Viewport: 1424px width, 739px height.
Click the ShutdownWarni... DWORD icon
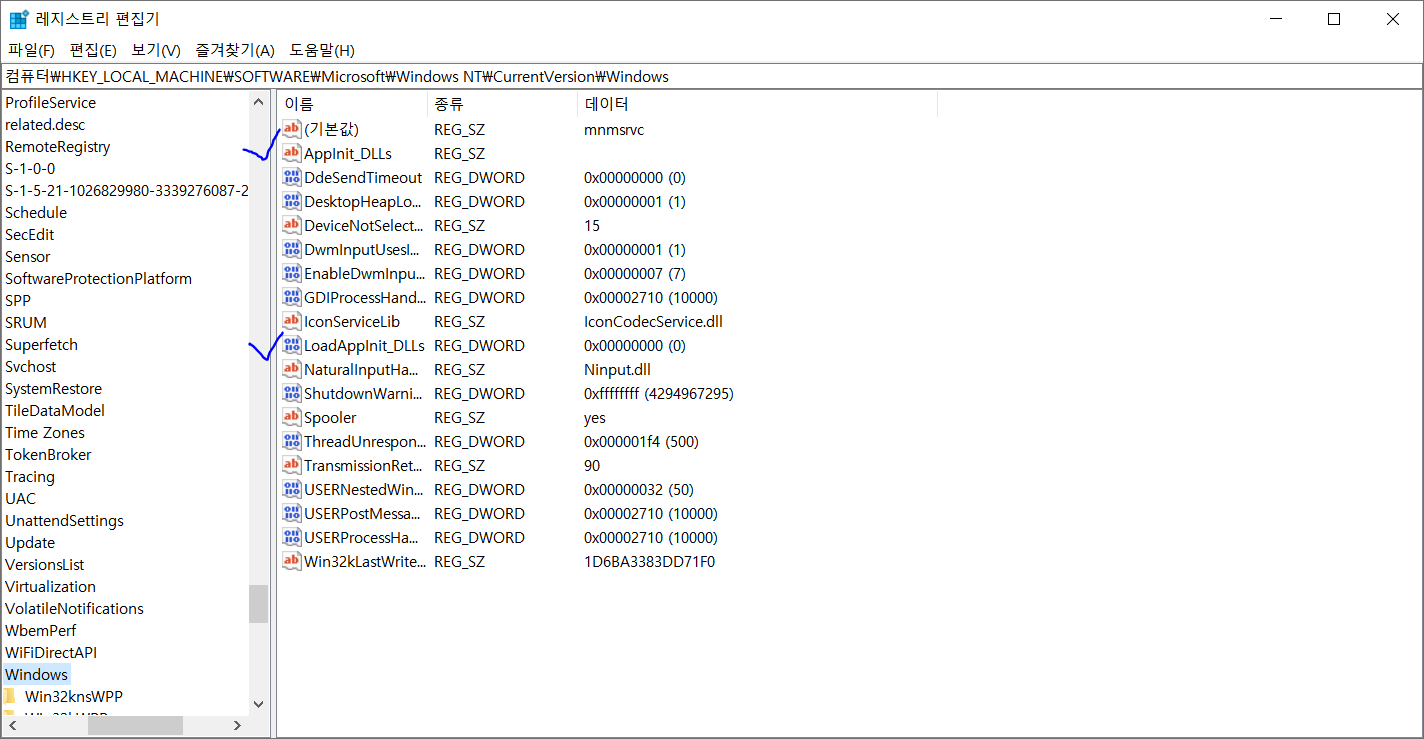click(x=291, y=393)
